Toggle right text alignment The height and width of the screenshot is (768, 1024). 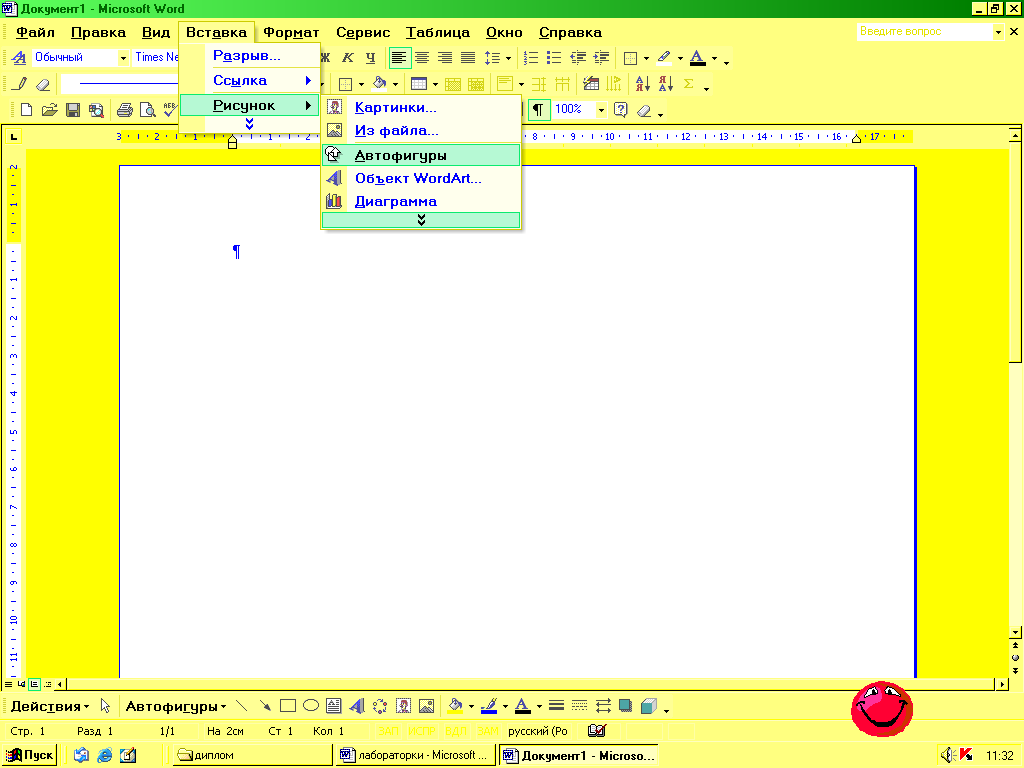pos(445,57)
